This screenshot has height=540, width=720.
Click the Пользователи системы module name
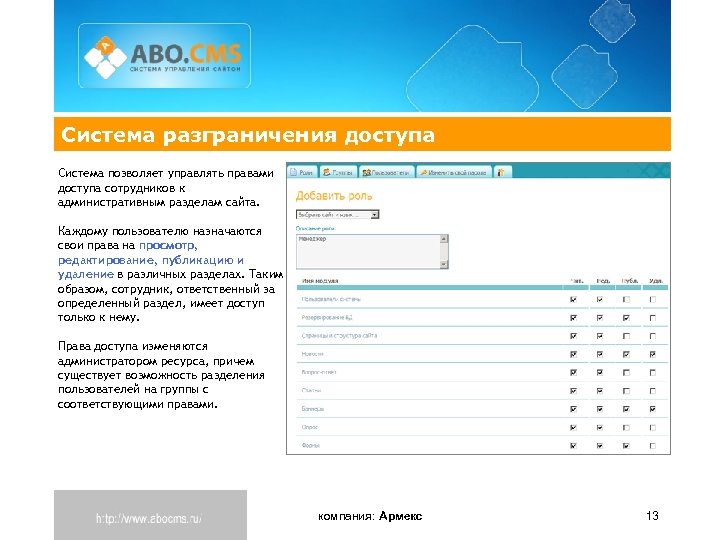(331, 299)
